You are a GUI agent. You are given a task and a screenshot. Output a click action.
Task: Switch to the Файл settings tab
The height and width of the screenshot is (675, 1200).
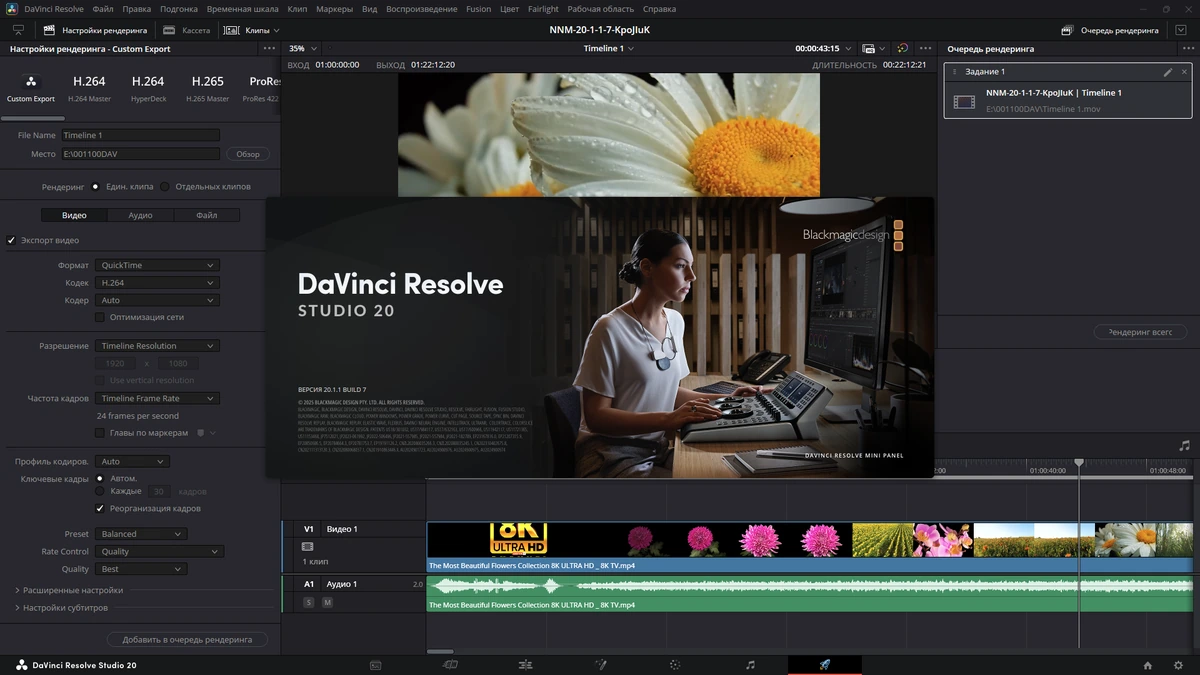coord(207,215)
